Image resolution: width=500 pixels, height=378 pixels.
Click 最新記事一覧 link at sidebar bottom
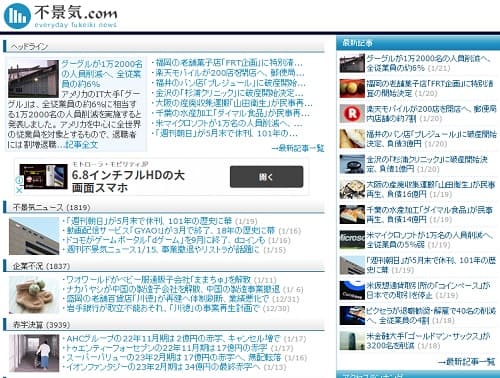click(x=467, y=361)
